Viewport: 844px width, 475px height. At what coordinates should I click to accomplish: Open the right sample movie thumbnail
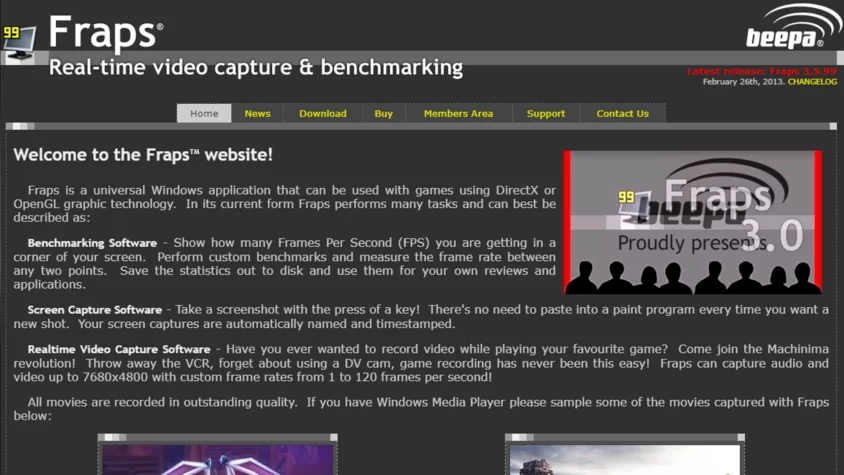click(624, 459)
